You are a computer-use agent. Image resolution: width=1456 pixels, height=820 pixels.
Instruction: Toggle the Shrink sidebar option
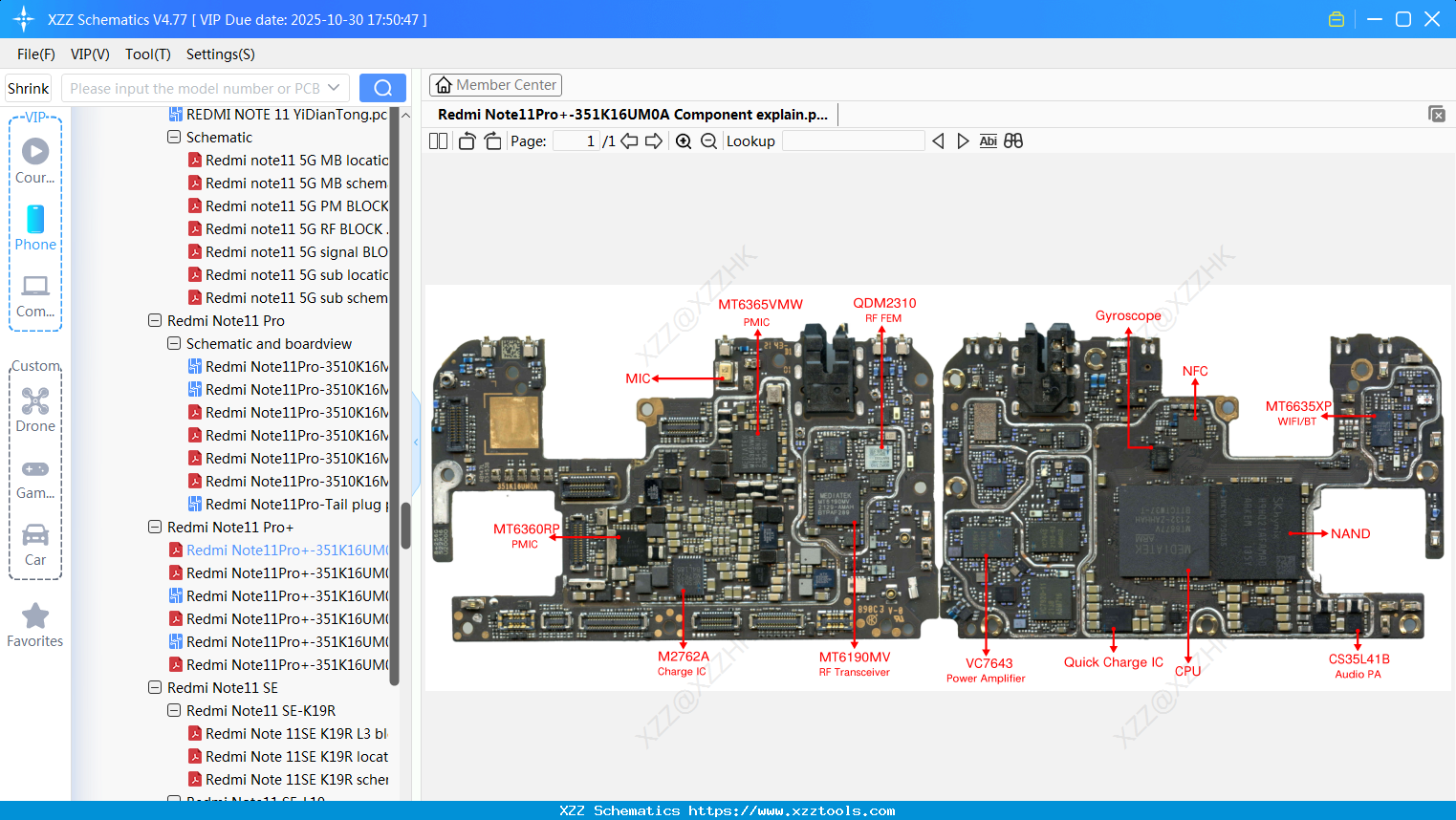tap(27, 87)
